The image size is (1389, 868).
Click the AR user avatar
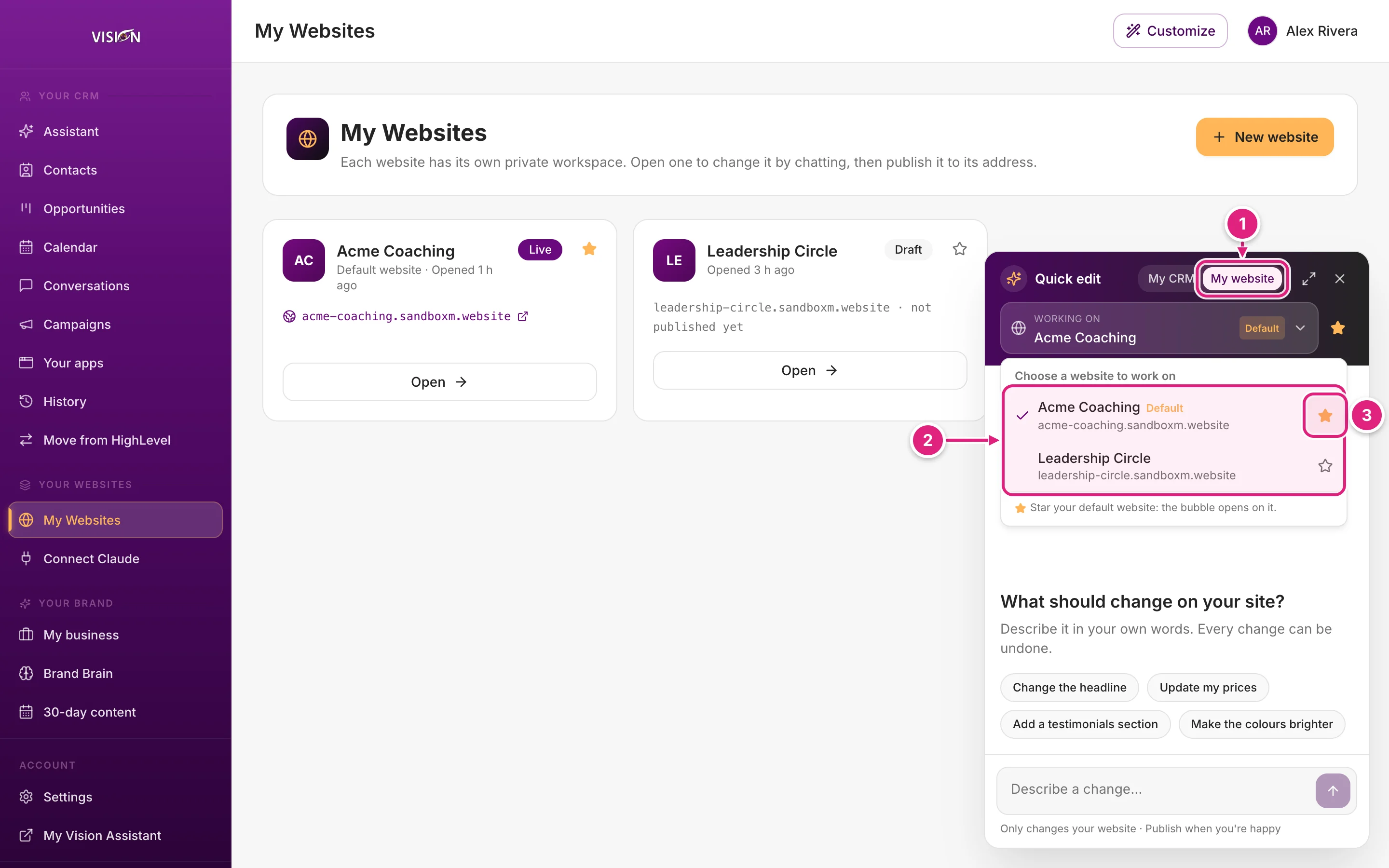coord(1262,31)
